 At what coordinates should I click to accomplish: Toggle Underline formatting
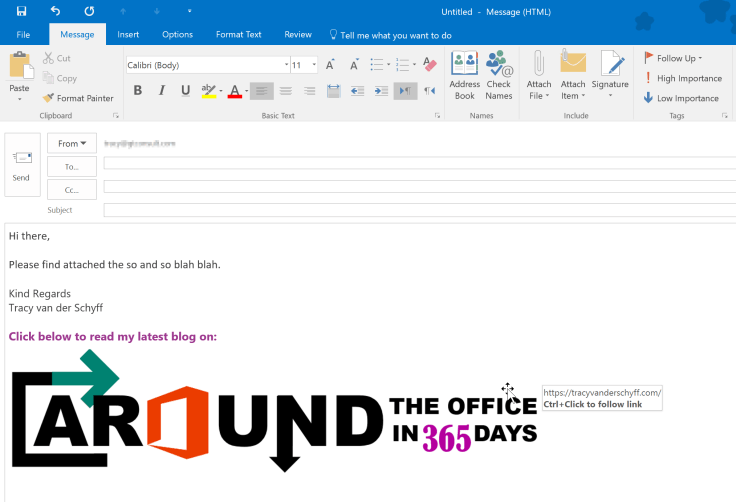tap(185, 91)
